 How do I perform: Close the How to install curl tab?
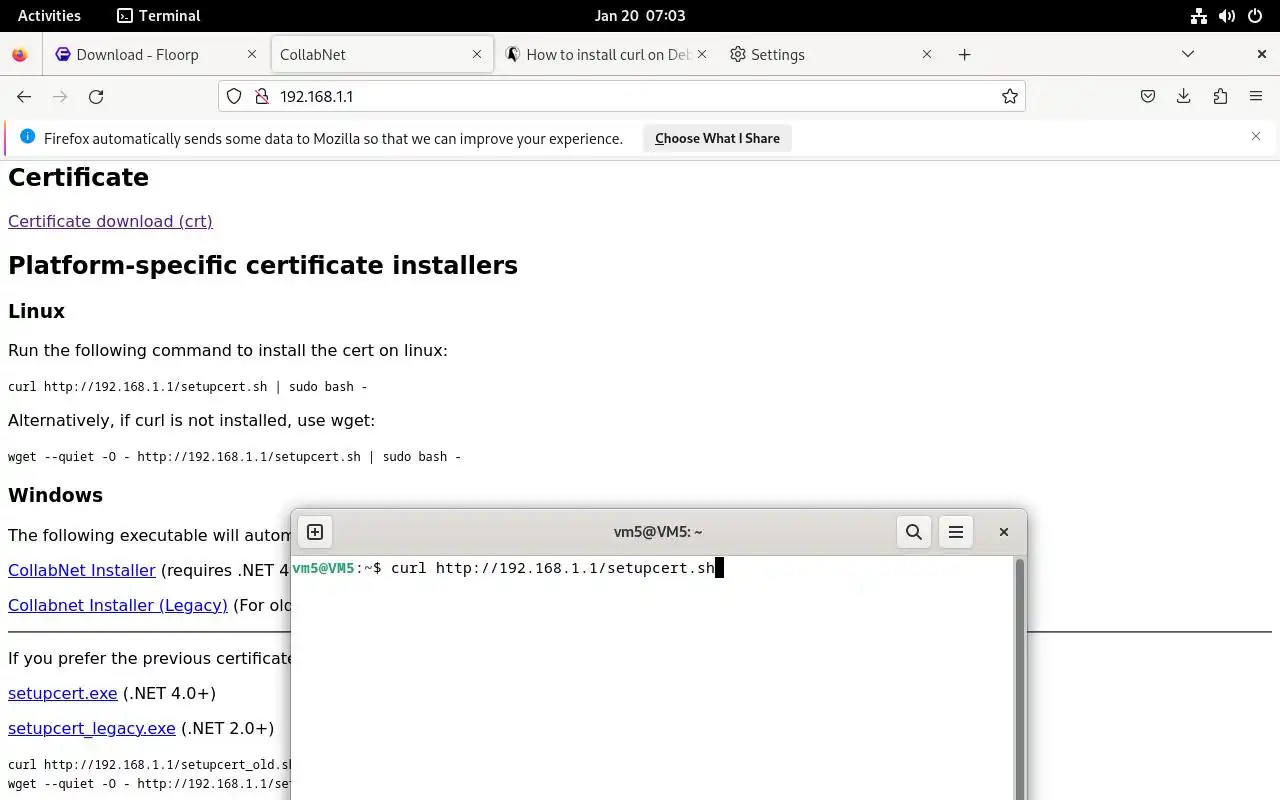coord(702,55)
